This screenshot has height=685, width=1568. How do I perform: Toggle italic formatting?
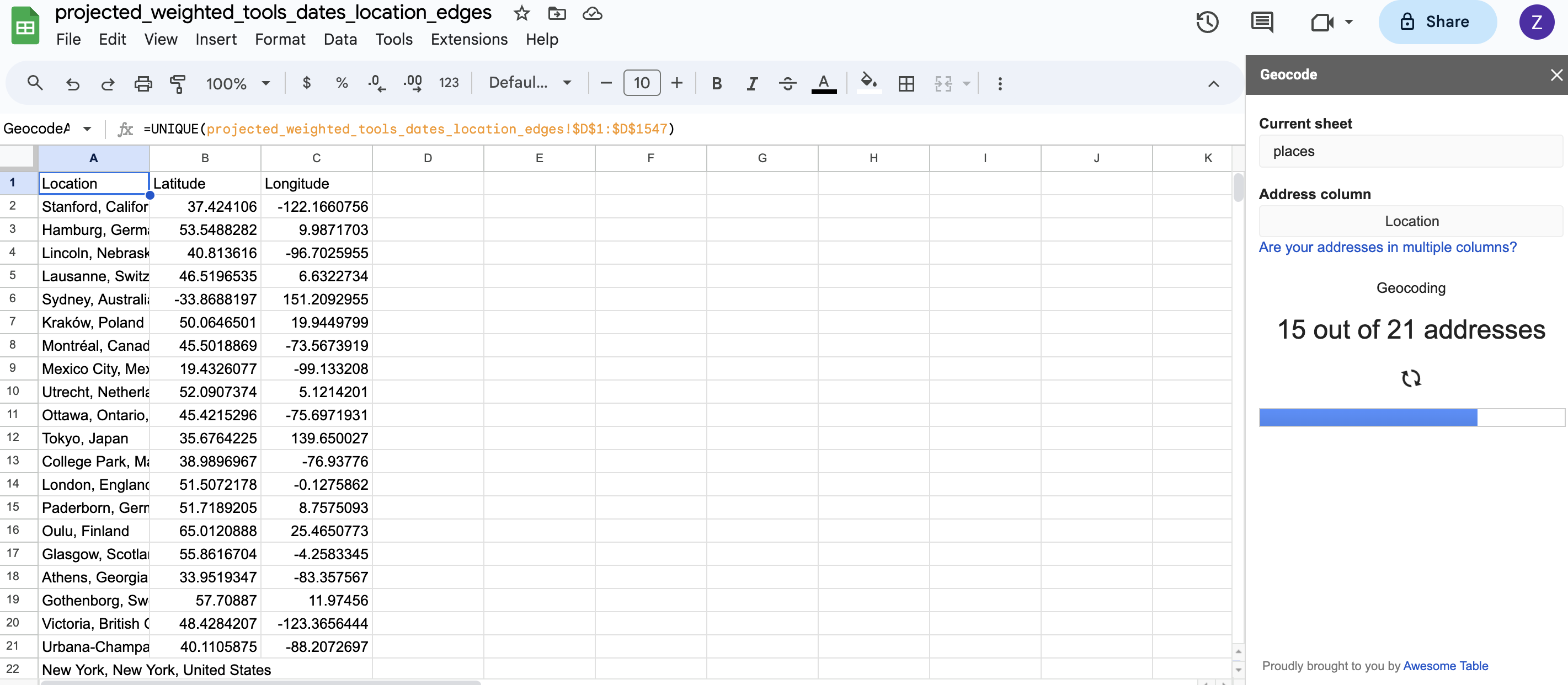[753, 83]
